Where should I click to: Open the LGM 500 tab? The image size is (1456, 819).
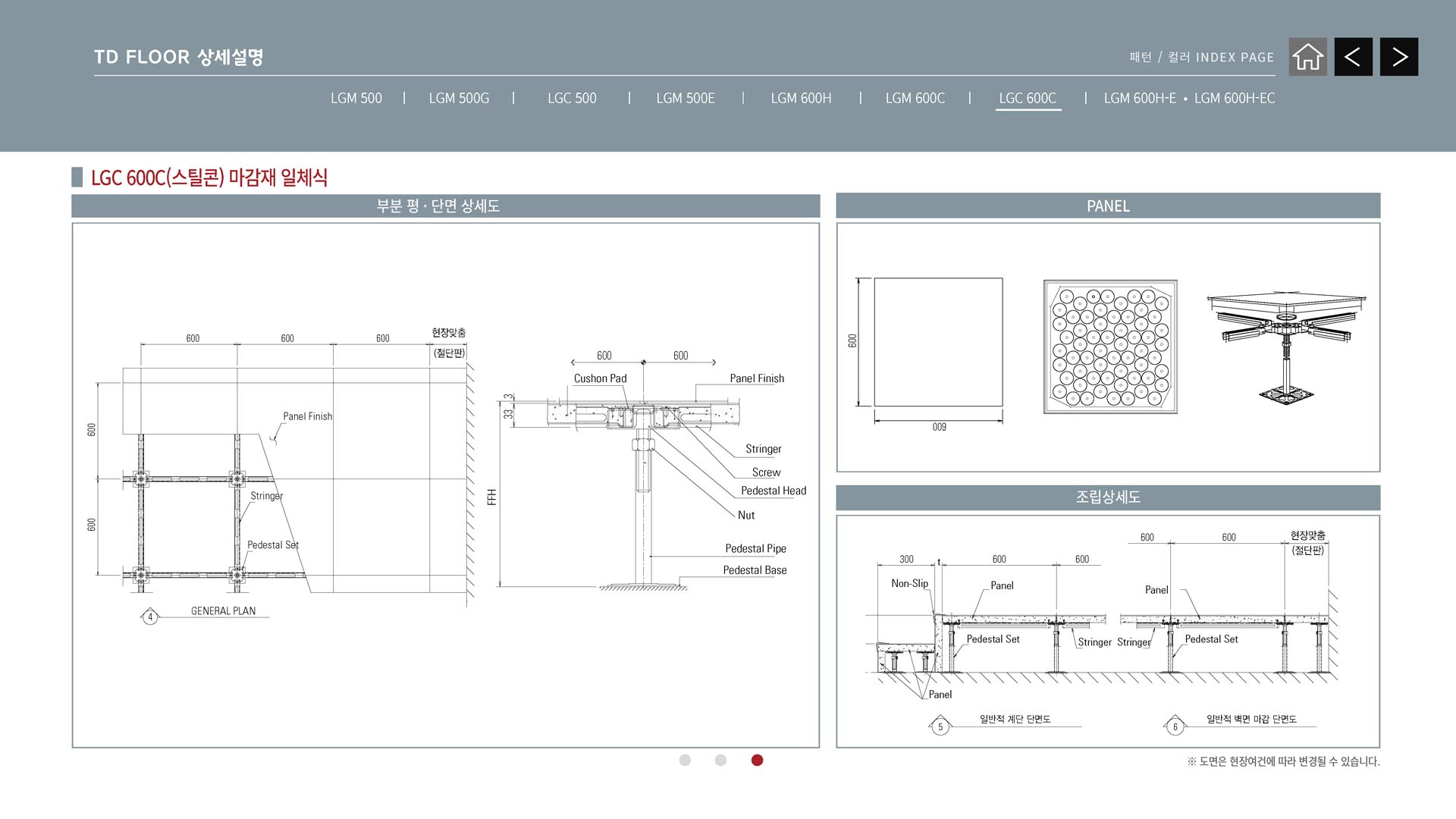(356, 99)
